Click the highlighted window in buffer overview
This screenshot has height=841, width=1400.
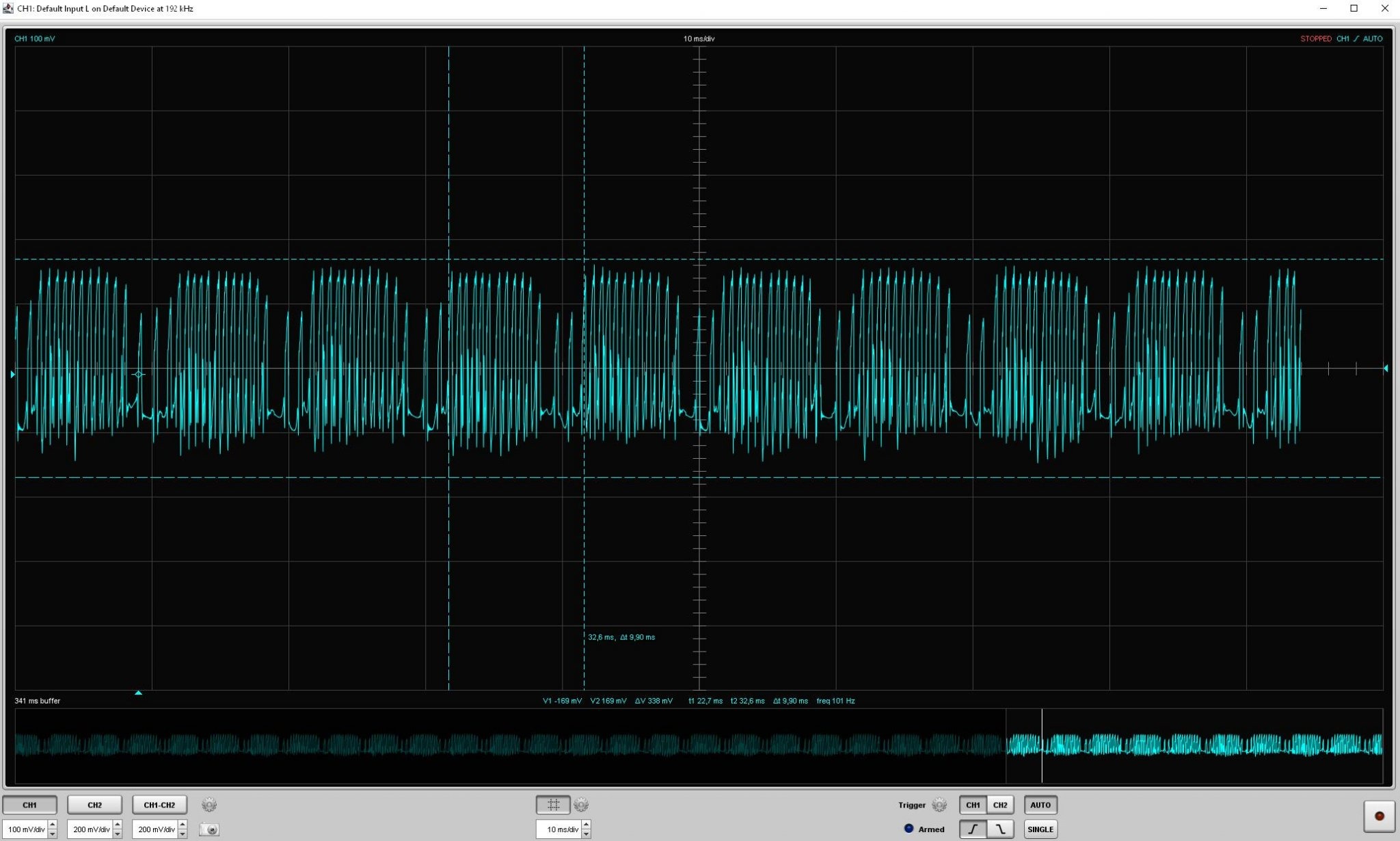click(1194, 745)
